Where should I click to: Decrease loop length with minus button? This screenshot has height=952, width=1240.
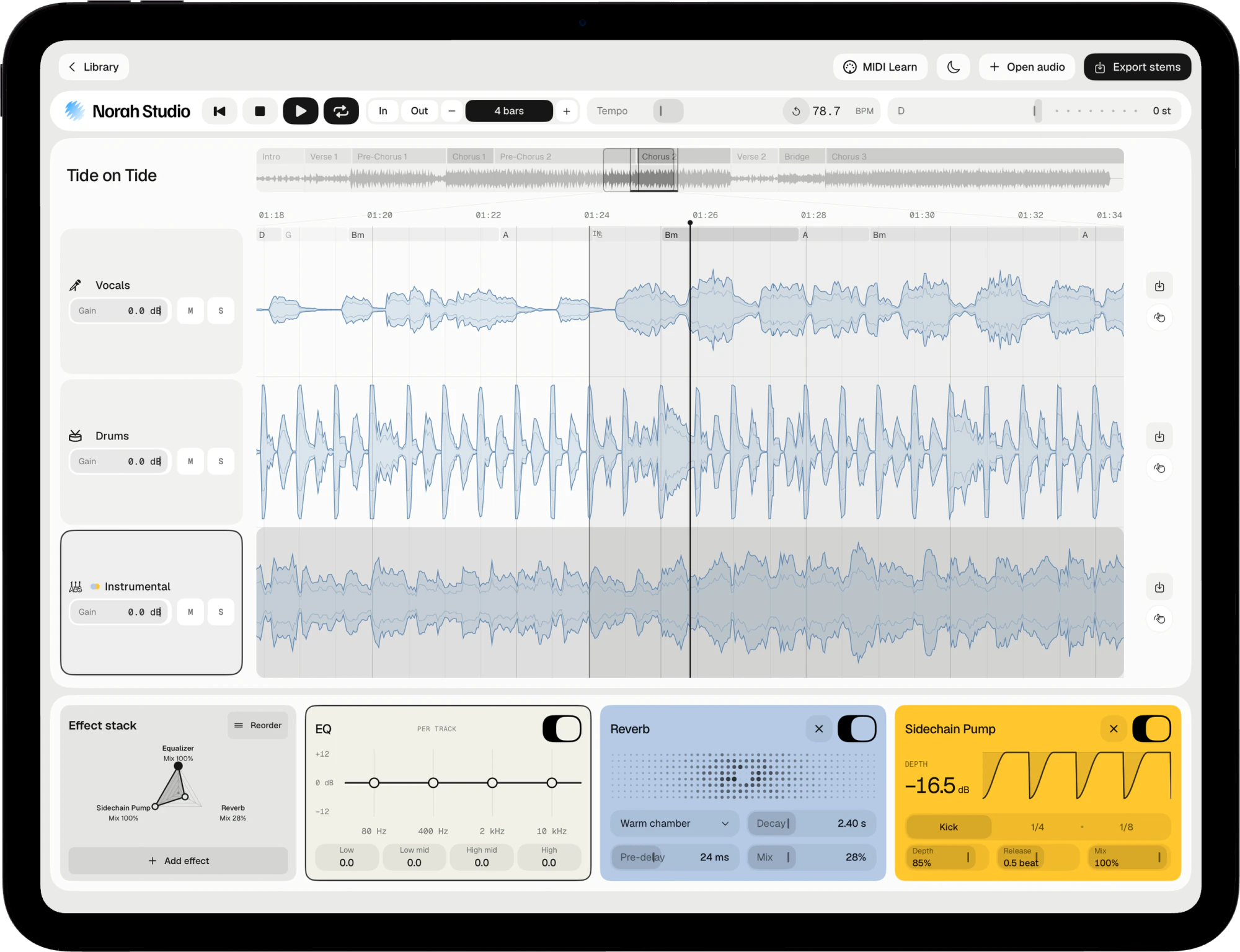452,111
